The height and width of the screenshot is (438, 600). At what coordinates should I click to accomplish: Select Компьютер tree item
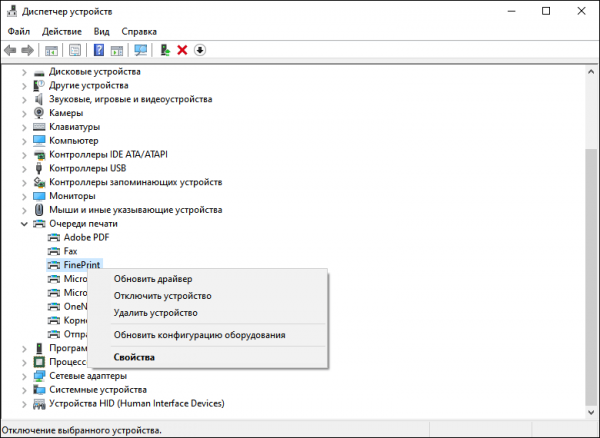point(73,141)
